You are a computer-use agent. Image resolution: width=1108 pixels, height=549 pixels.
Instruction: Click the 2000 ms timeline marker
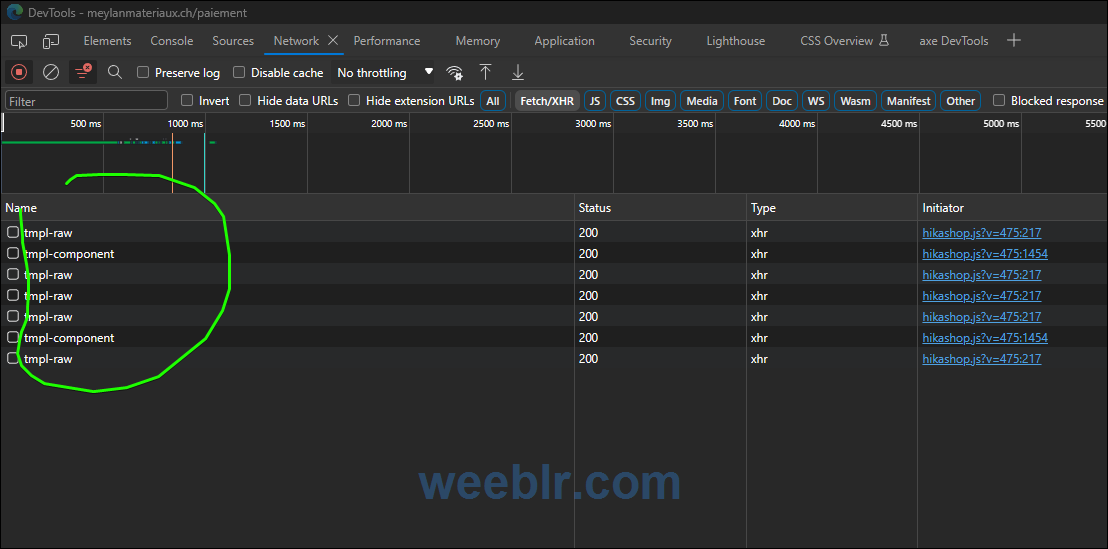pos(389,124)
